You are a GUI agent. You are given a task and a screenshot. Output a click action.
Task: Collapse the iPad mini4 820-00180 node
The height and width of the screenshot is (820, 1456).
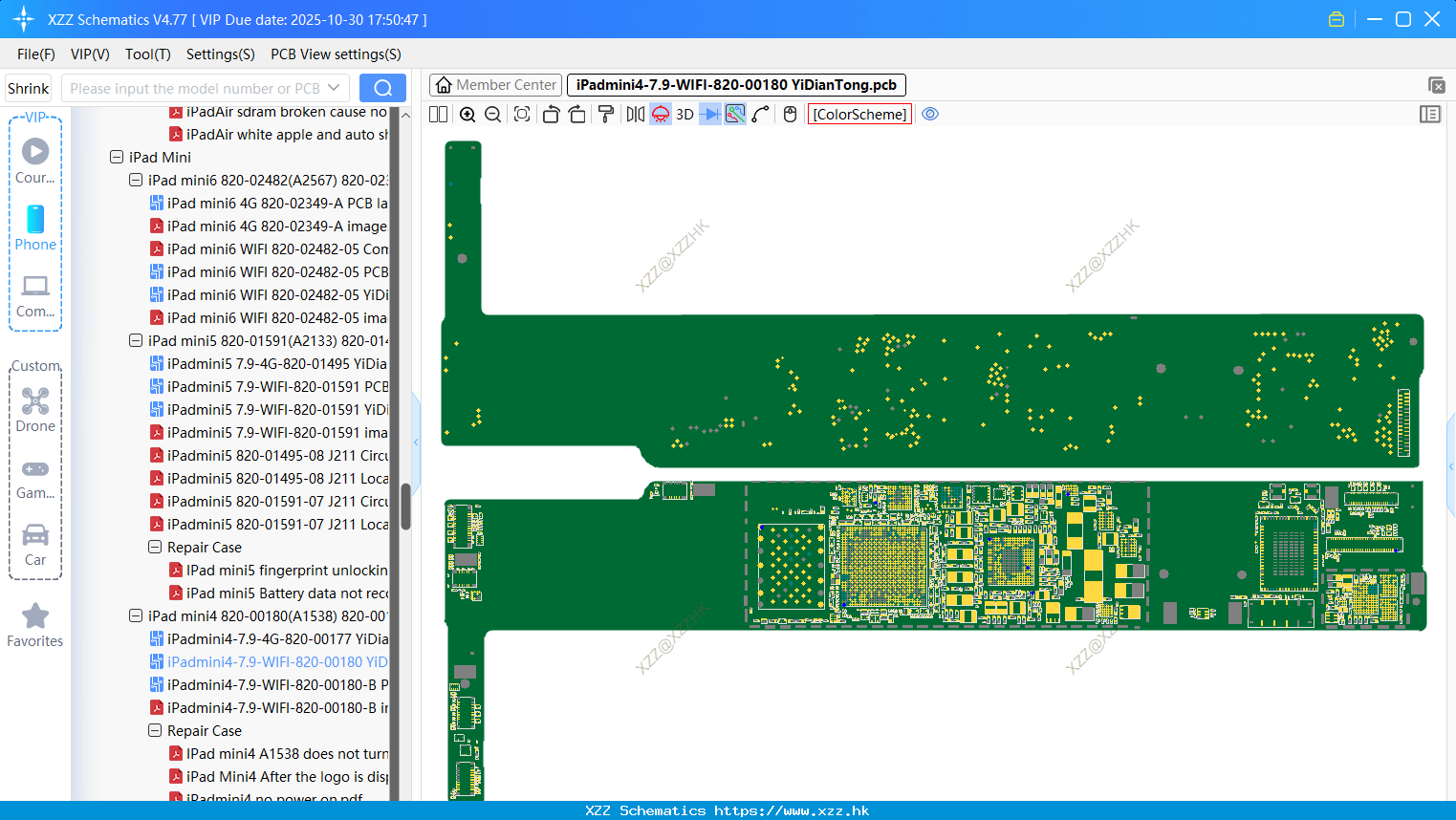tap(136, 615)
